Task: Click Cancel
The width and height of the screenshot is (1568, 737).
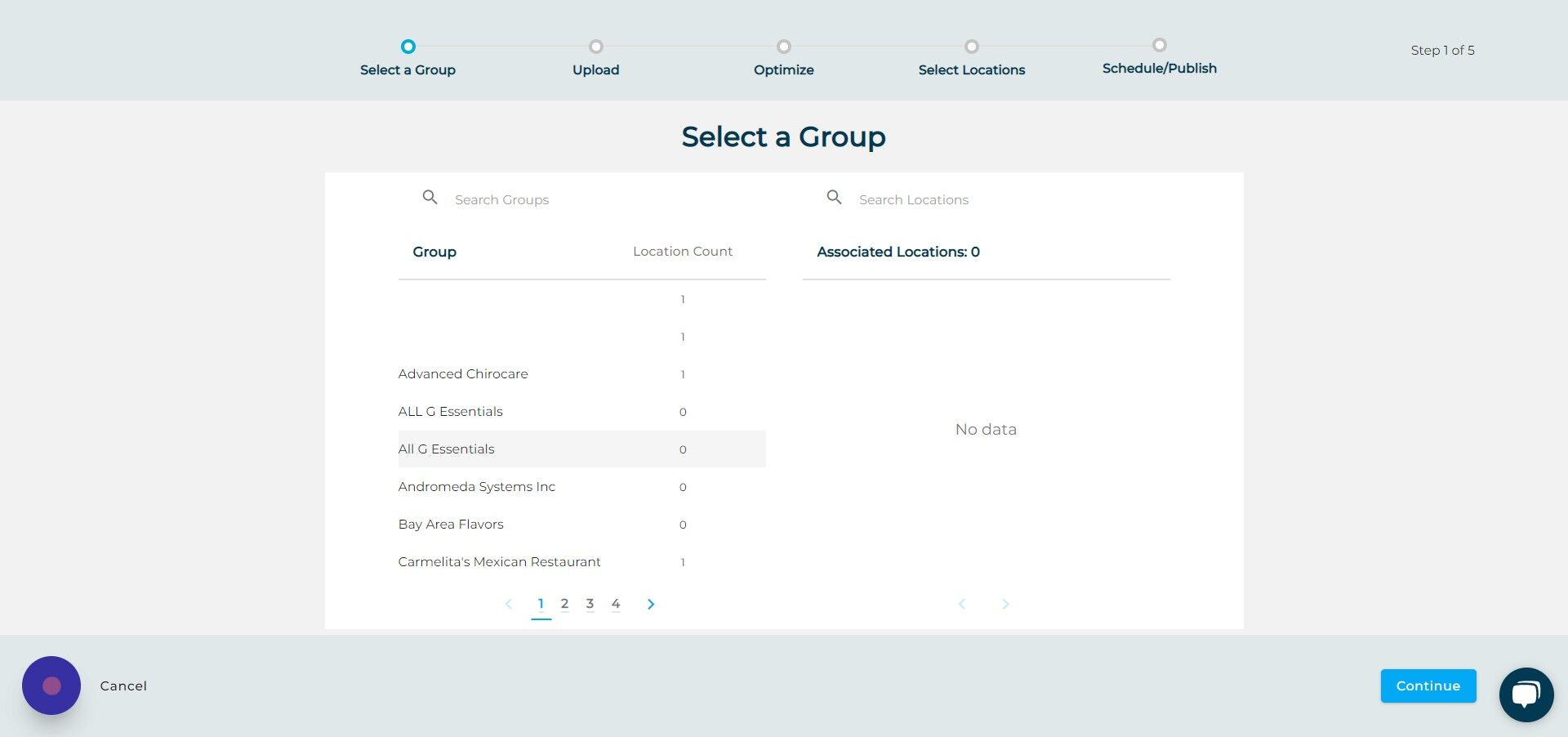Action: tap(123, 686)
